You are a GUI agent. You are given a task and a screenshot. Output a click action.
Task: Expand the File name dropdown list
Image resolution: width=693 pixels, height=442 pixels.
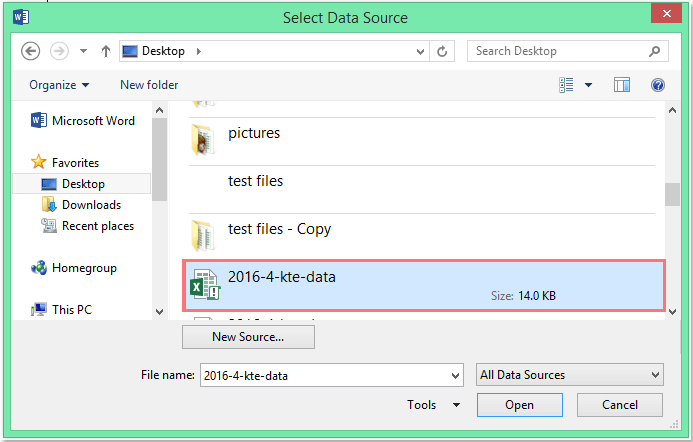tap(455, 376)
